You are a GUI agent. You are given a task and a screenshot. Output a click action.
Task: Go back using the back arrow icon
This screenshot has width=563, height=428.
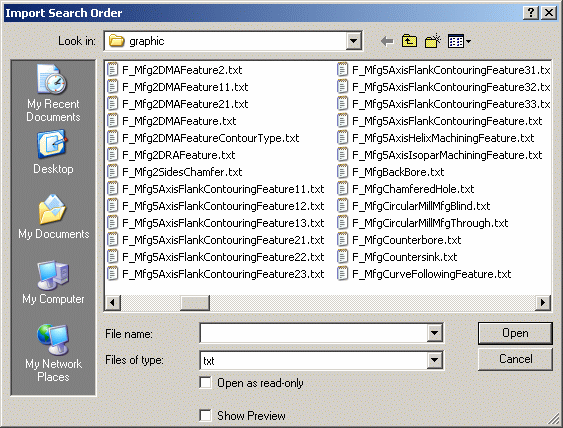coord(387,41)
